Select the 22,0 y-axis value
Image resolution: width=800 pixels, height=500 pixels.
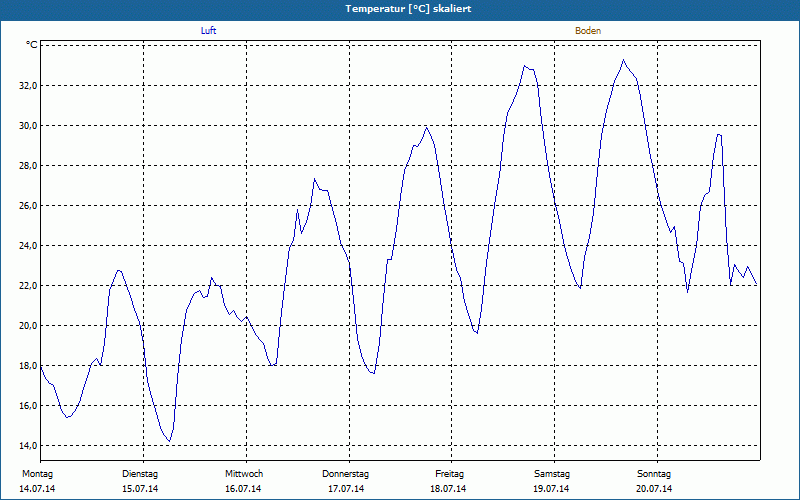(28, 286)
